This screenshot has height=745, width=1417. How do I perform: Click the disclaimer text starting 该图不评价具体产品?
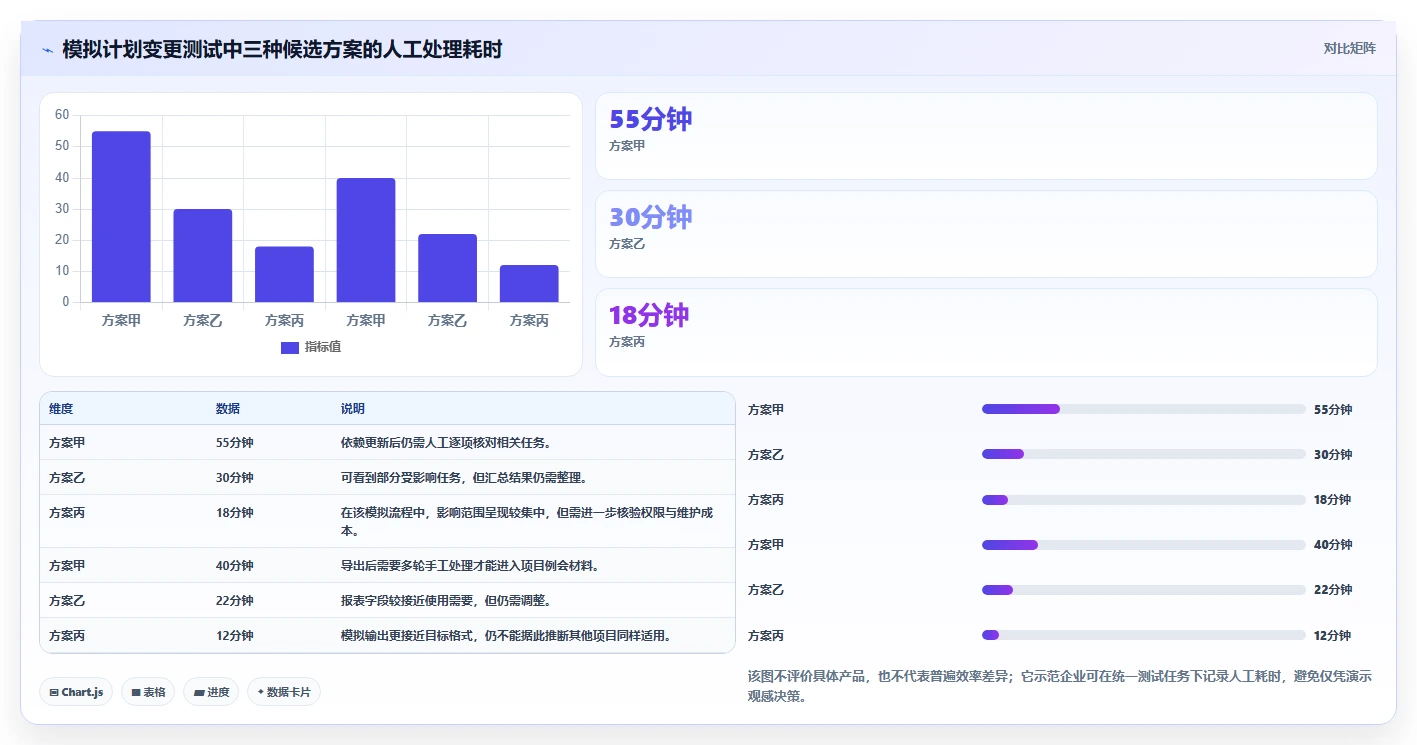(x=1060, y=686)
